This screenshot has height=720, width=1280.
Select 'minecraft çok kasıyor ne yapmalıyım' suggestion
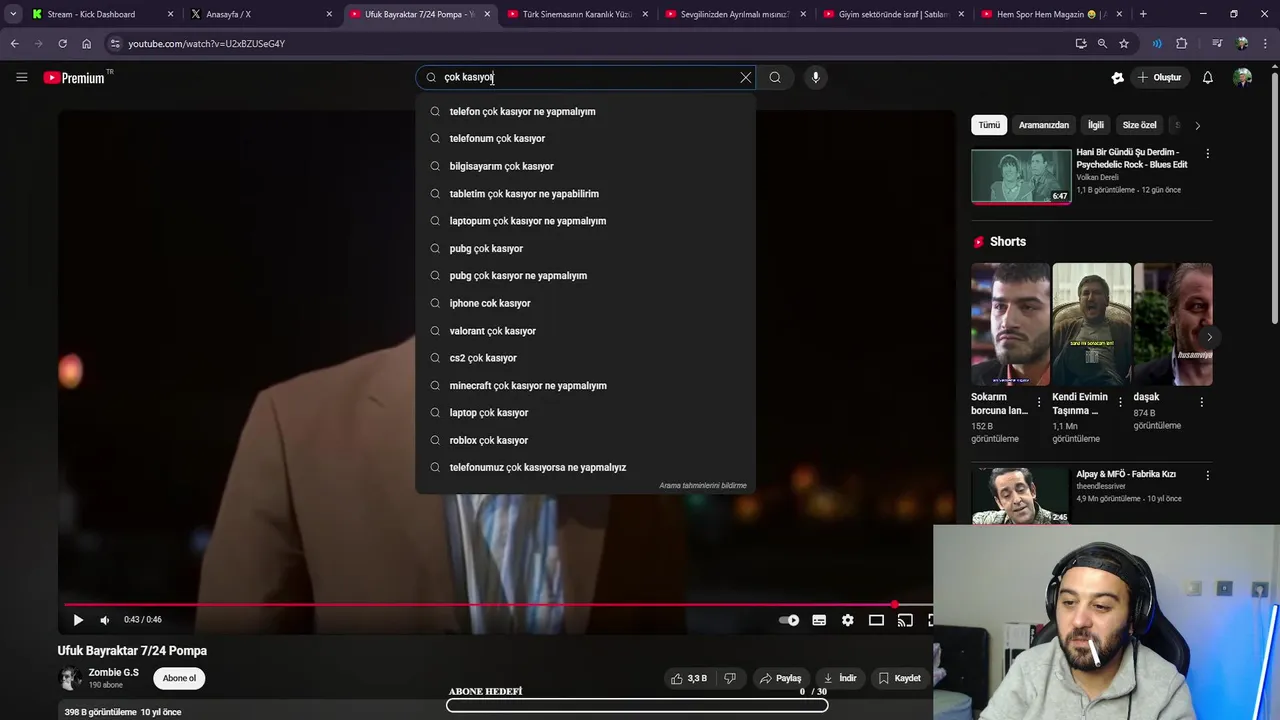585,385
